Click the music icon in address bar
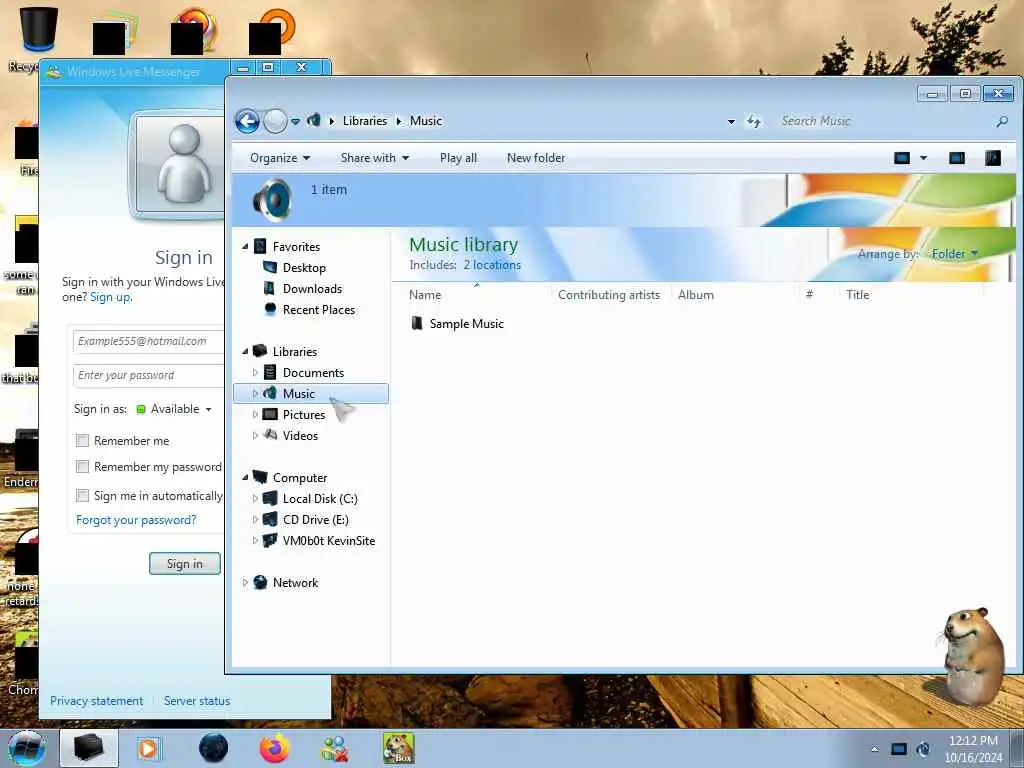The width and height of the screenshot is (1024, 768). click(314, 120)
